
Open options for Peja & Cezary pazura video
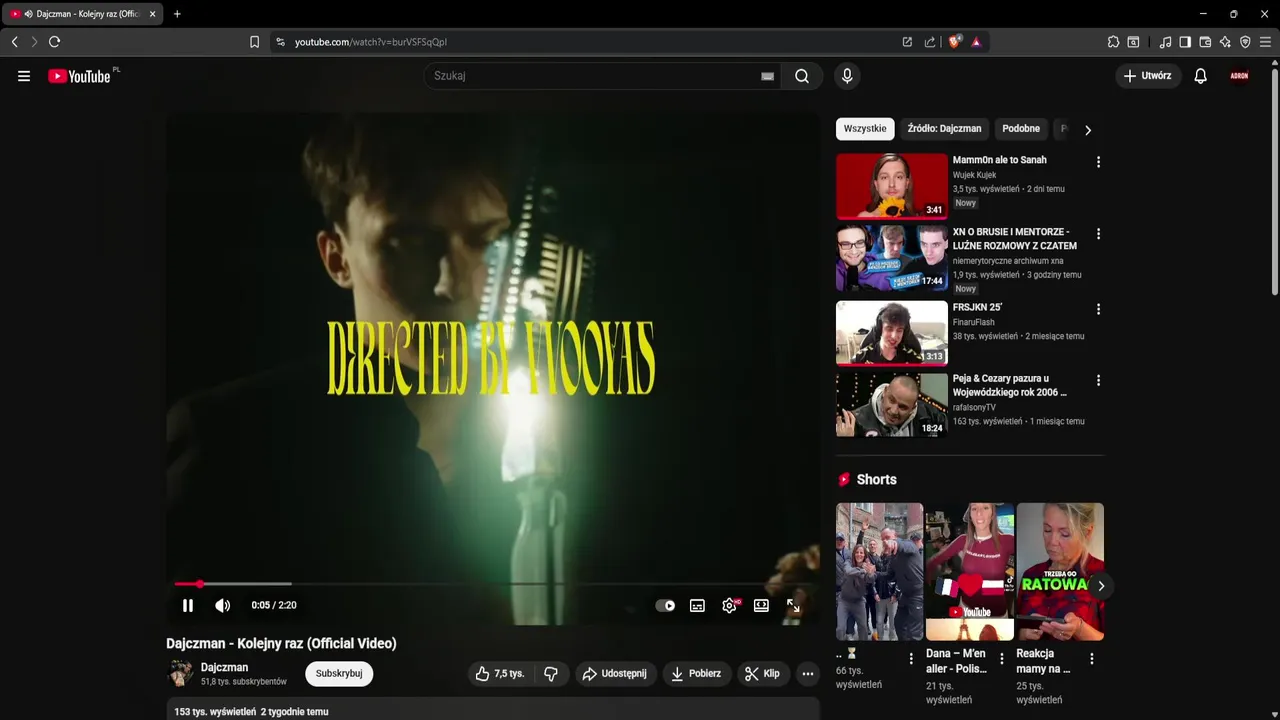1098,381
